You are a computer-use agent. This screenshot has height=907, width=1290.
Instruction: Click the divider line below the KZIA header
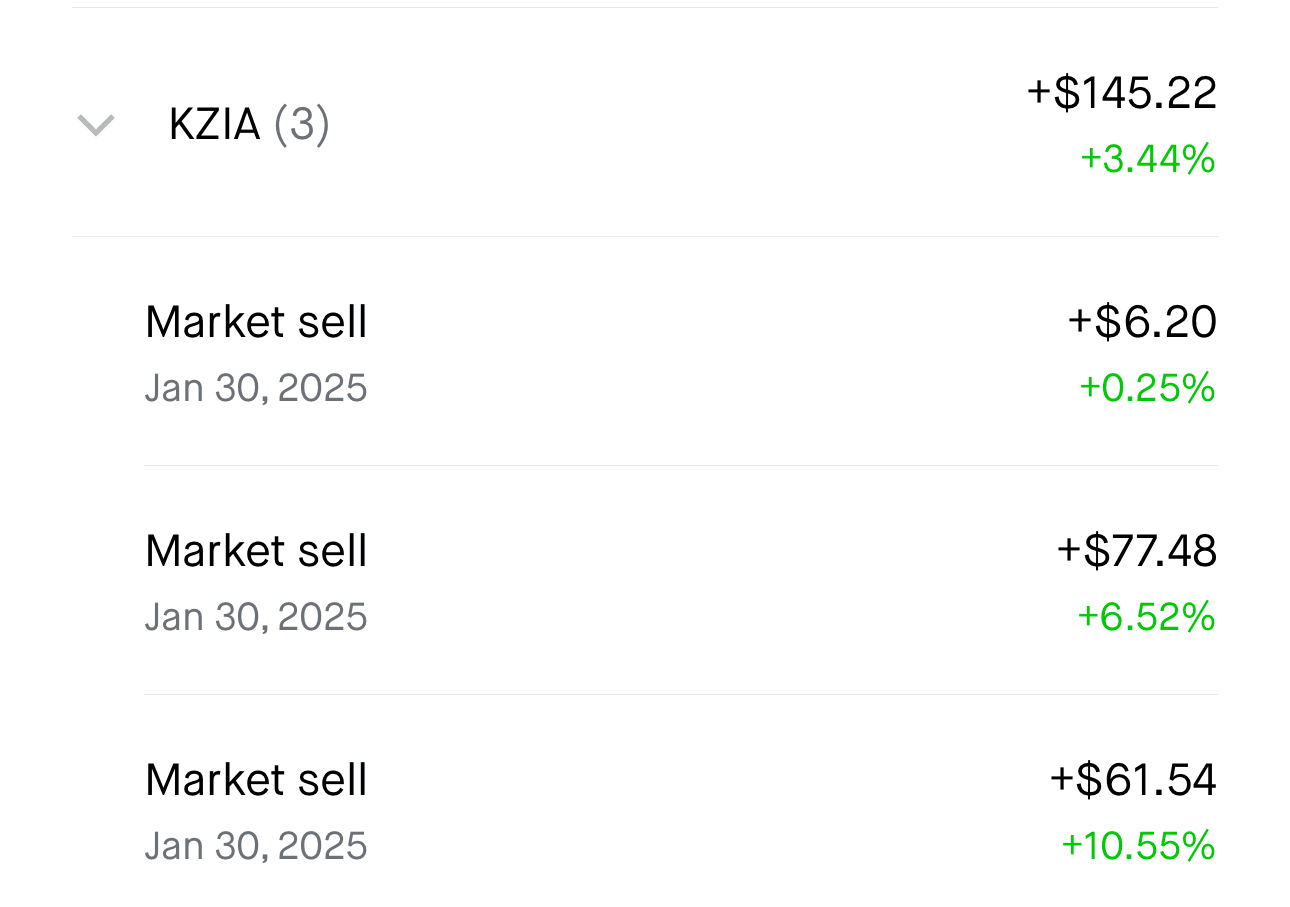coord(645,237)
